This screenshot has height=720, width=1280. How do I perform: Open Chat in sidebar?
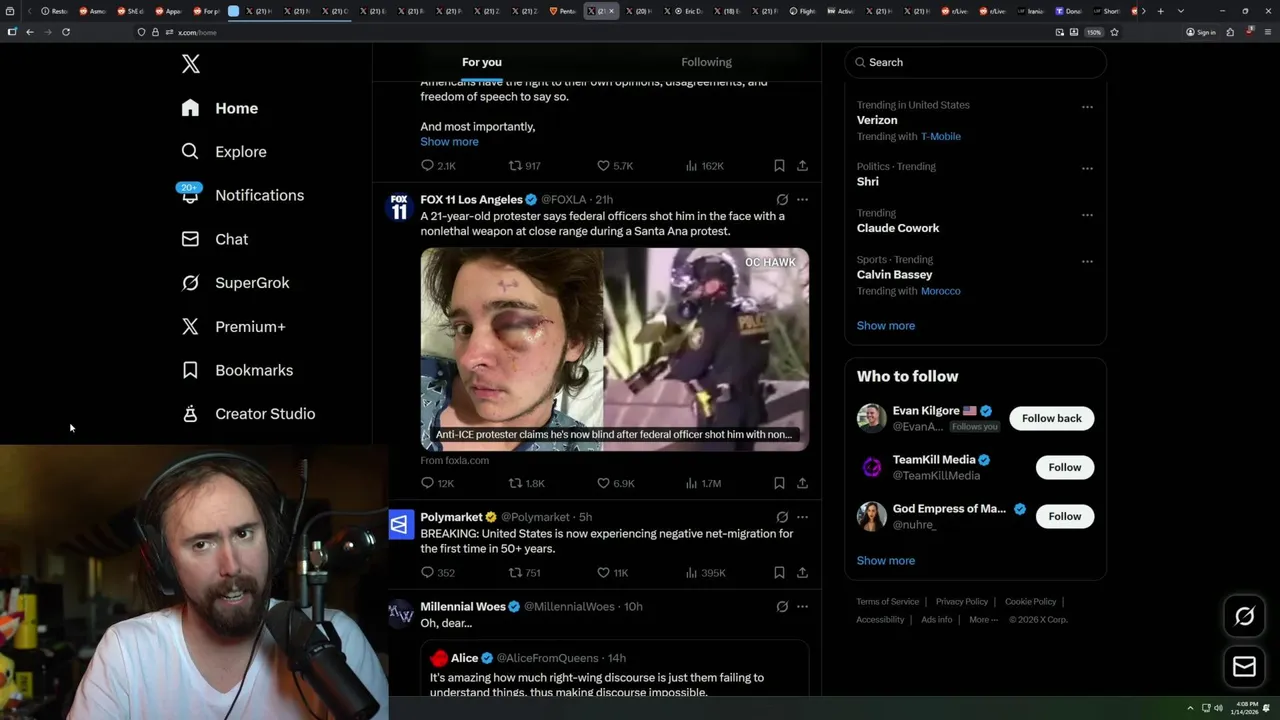point(214,239)
